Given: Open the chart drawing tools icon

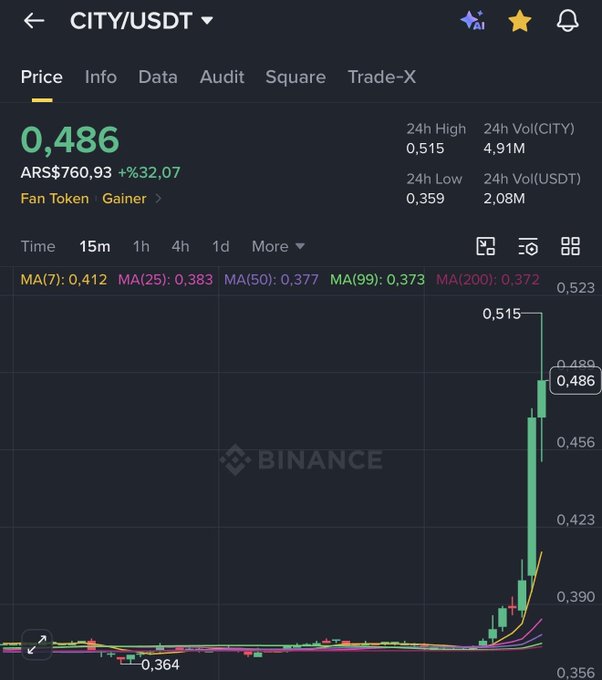Looking at the screenshot, I should point(486,246).
